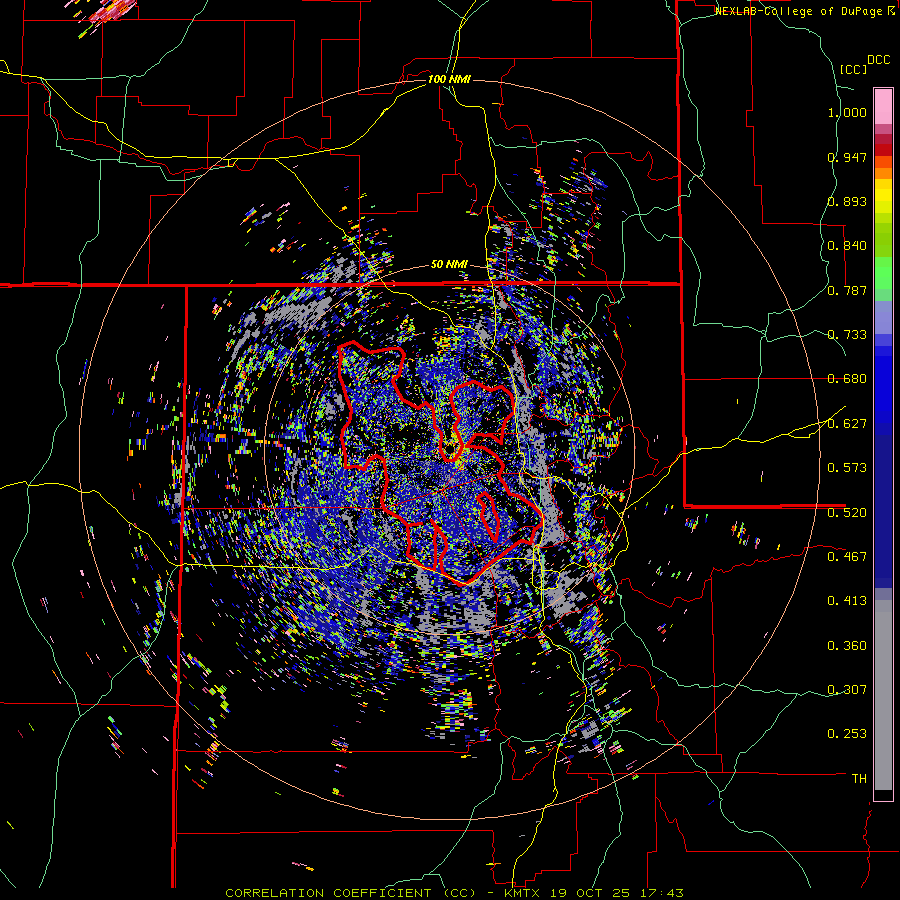
Task: Select the 0.840 scale value
Action: (847, 246)
